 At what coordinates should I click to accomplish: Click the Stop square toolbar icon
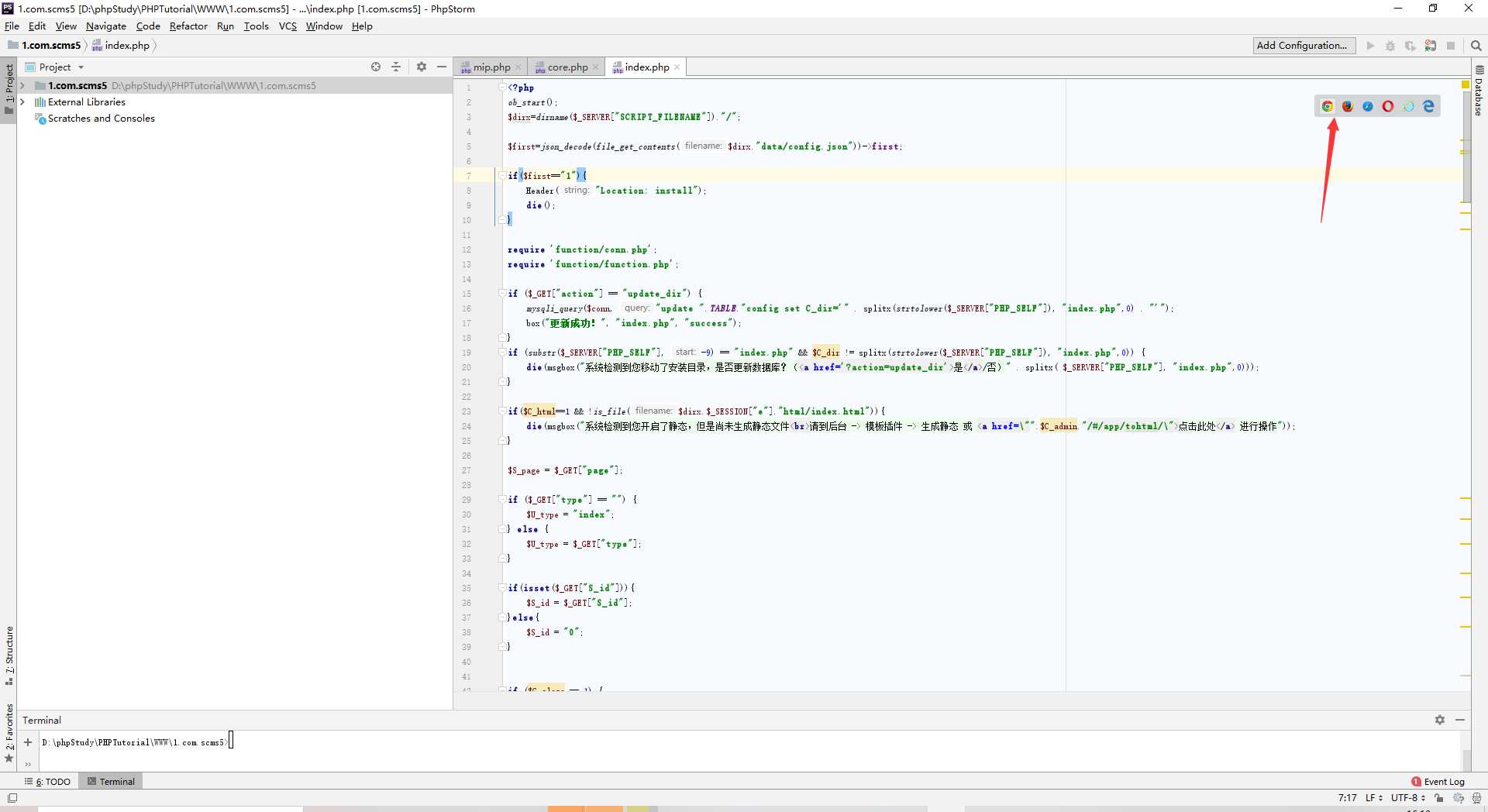point(1451,46)
